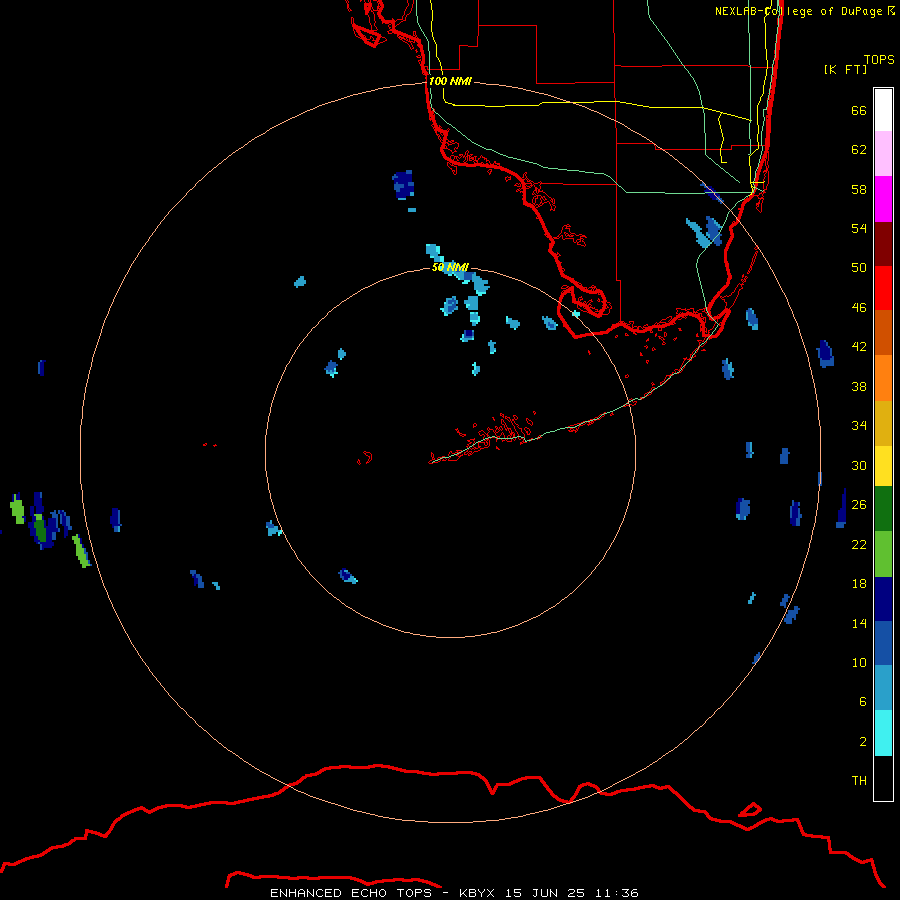Click the "46" legend value

pyautogui.click(x=859, y=308)
